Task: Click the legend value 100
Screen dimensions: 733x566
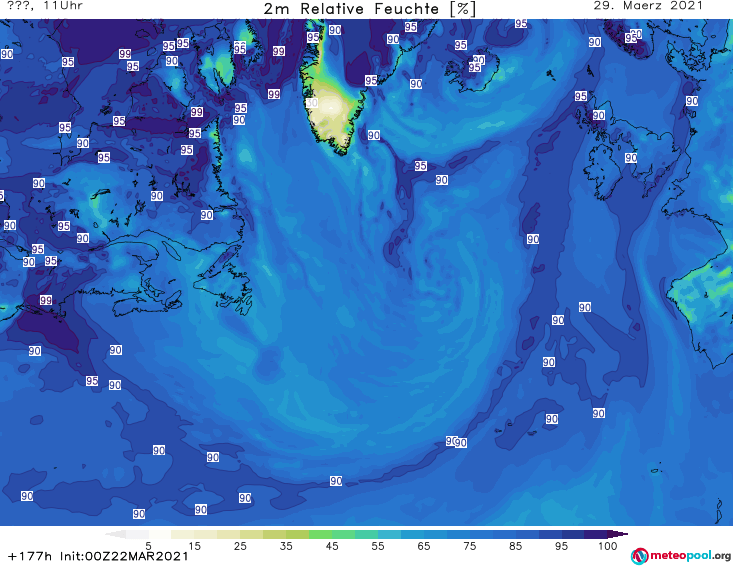Action: pos(608,546)
